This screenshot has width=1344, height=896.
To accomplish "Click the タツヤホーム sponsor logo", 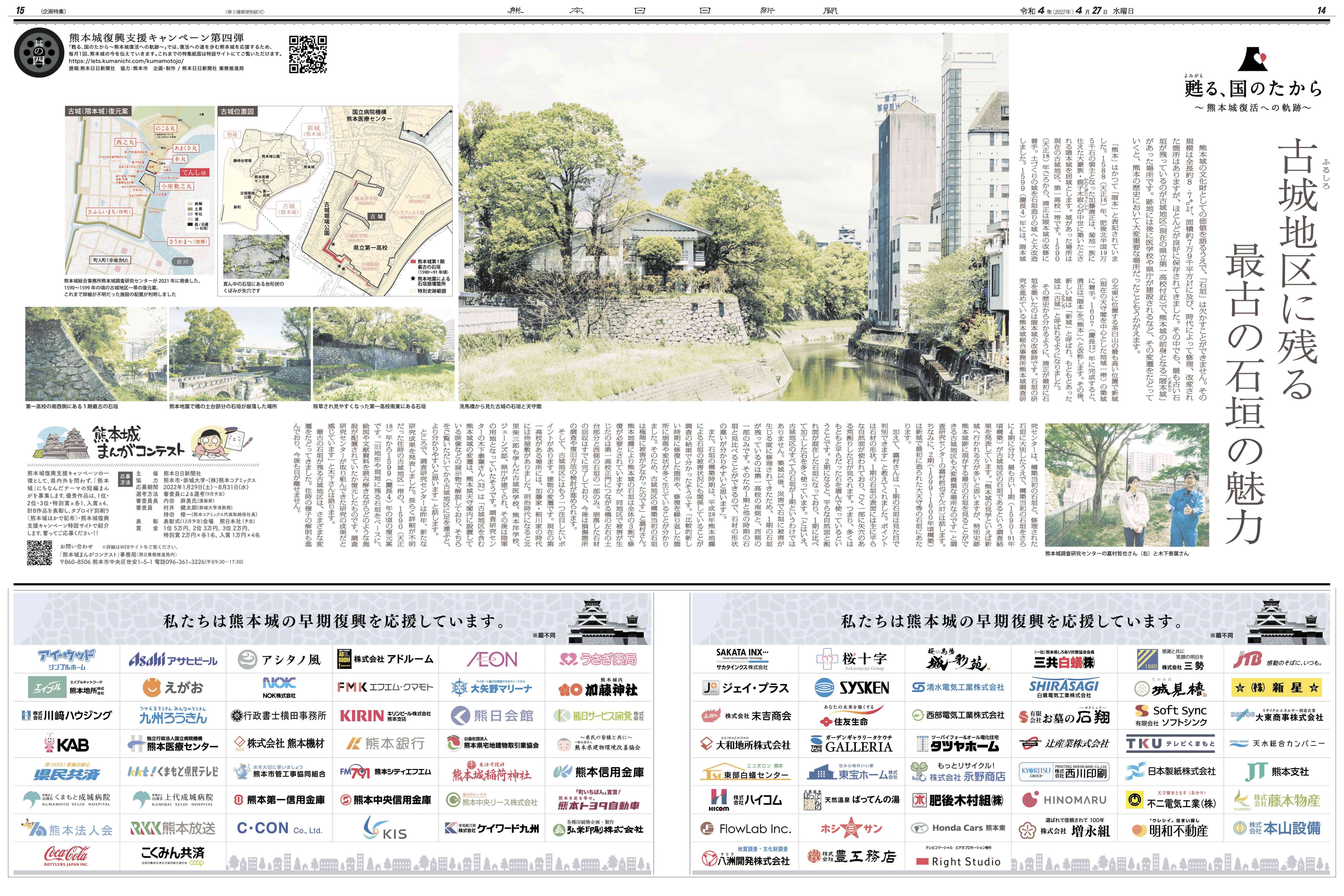I will click(958, 743).
